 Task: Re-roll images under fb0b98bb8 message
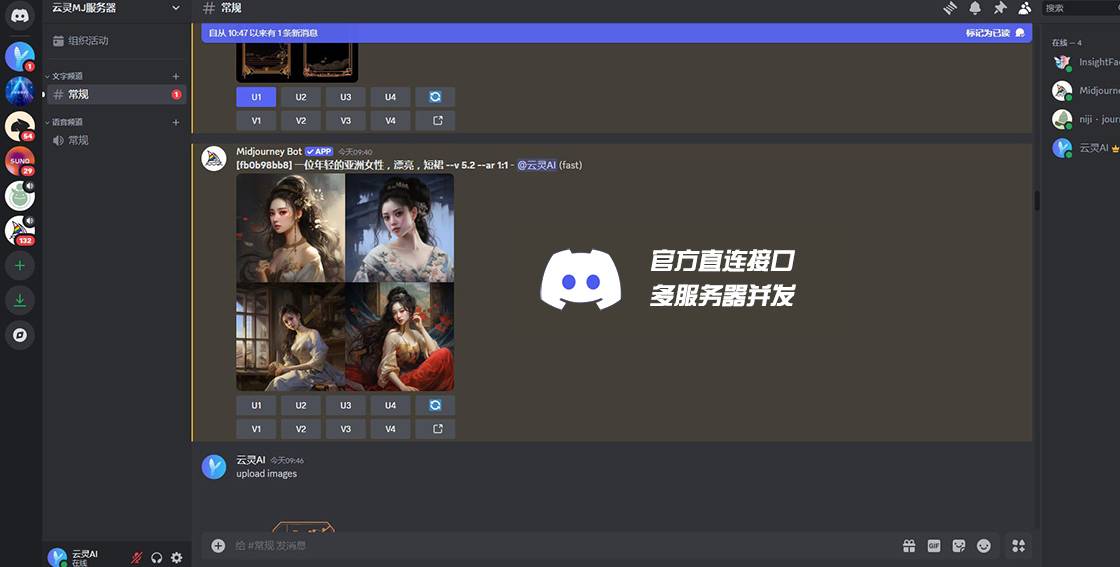pyautogui.click(x=435, y=406)
